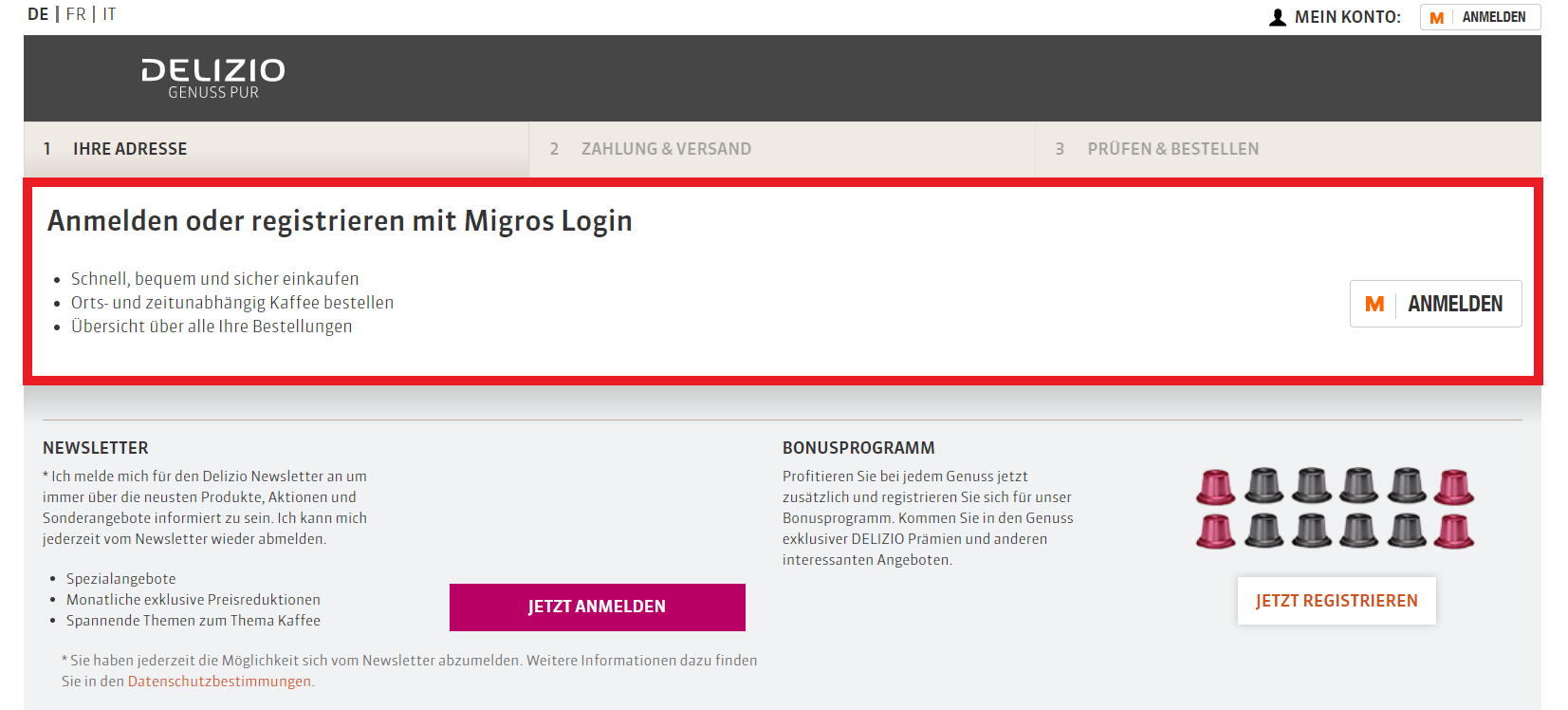Image resolution: width=1568 pixels, height=710 pixels.
Task: Click the small Anmelden button in the header
Action: (1480, 17)
